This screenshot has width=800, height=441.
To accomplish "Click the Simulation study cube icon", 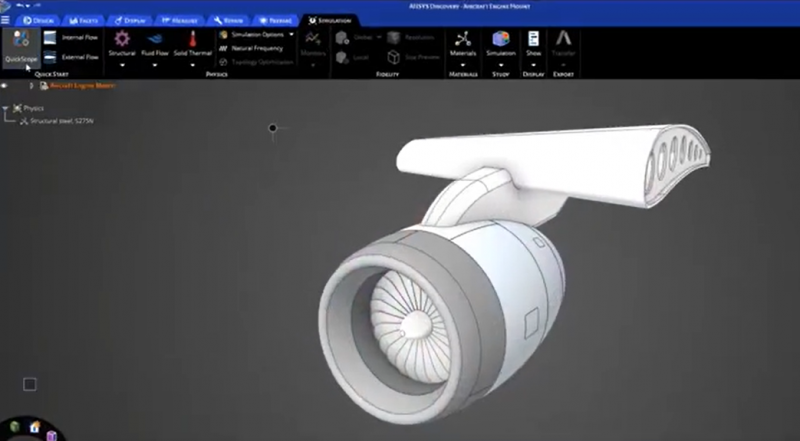I will point(501,39).
